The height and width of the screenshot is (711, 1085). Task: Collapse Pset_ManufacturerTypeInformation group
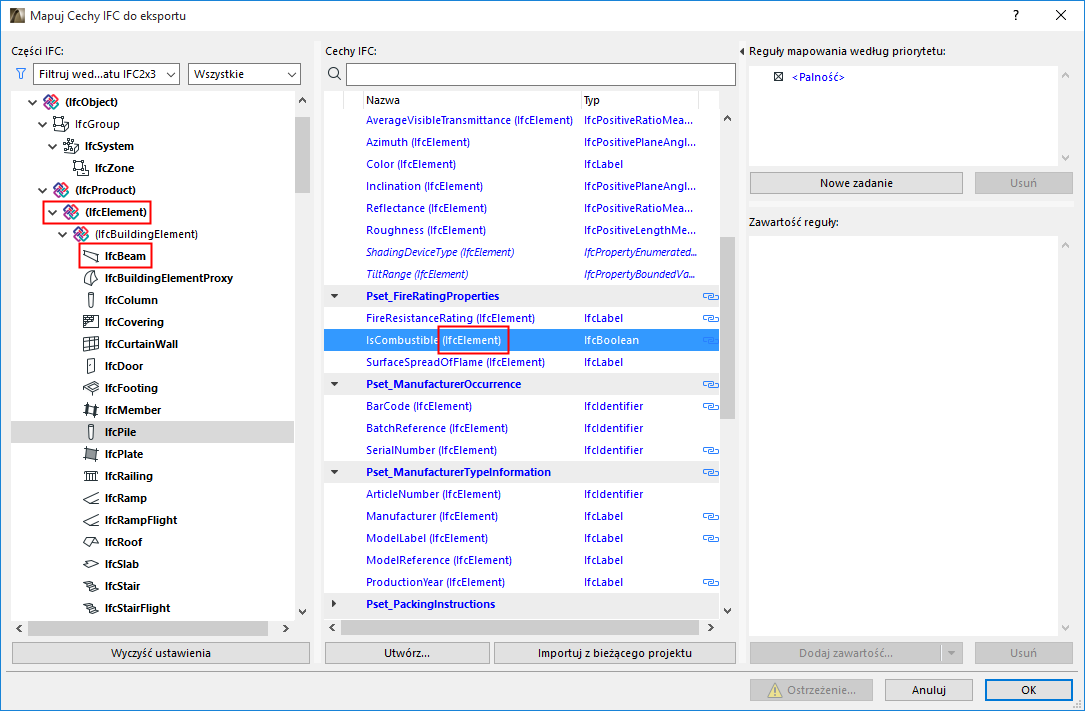click(334, 472)
